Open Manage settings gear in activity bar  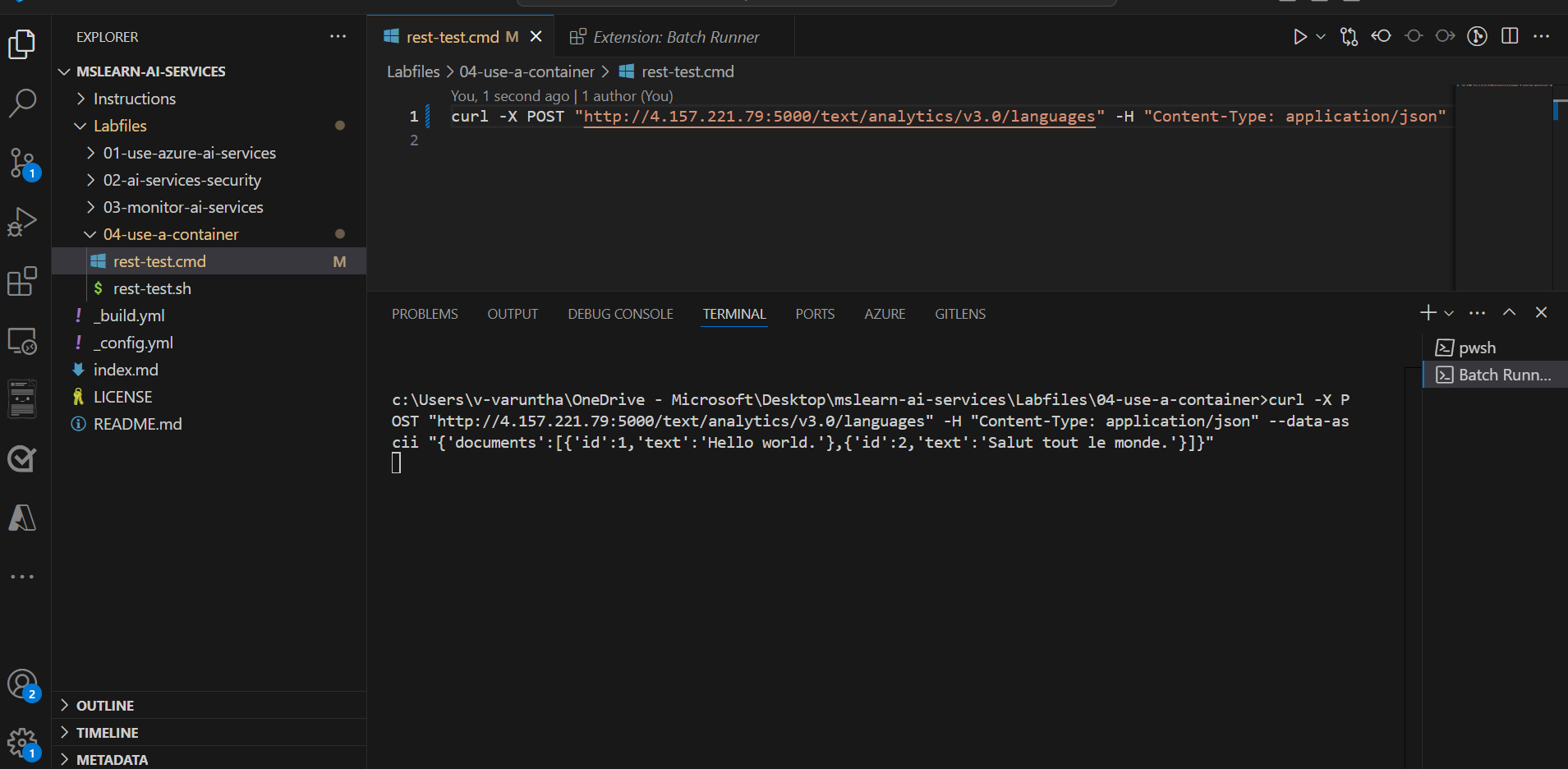(x=22, y=744)
